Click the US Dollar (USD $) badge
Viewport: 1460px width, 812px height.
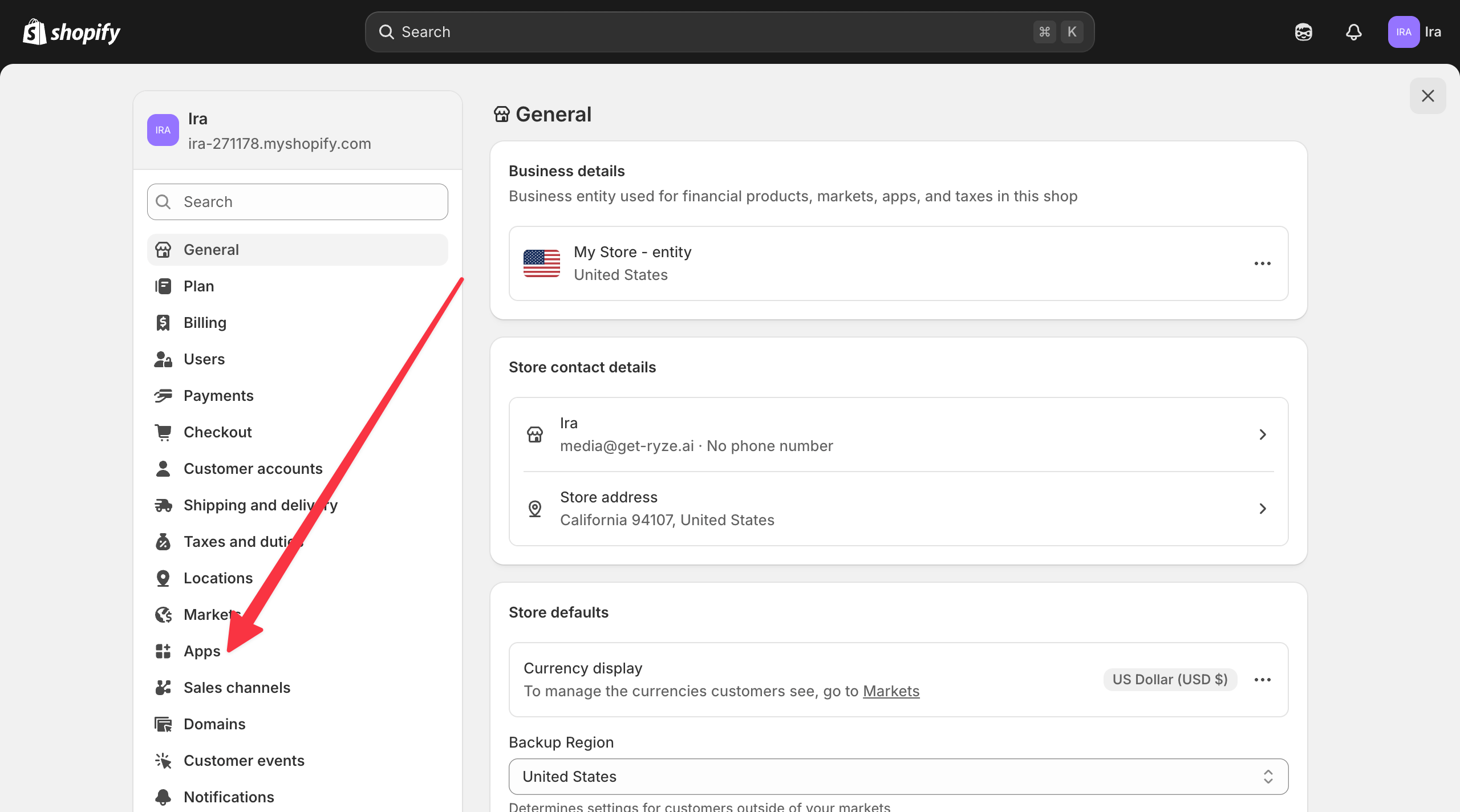pos(1170,680)
